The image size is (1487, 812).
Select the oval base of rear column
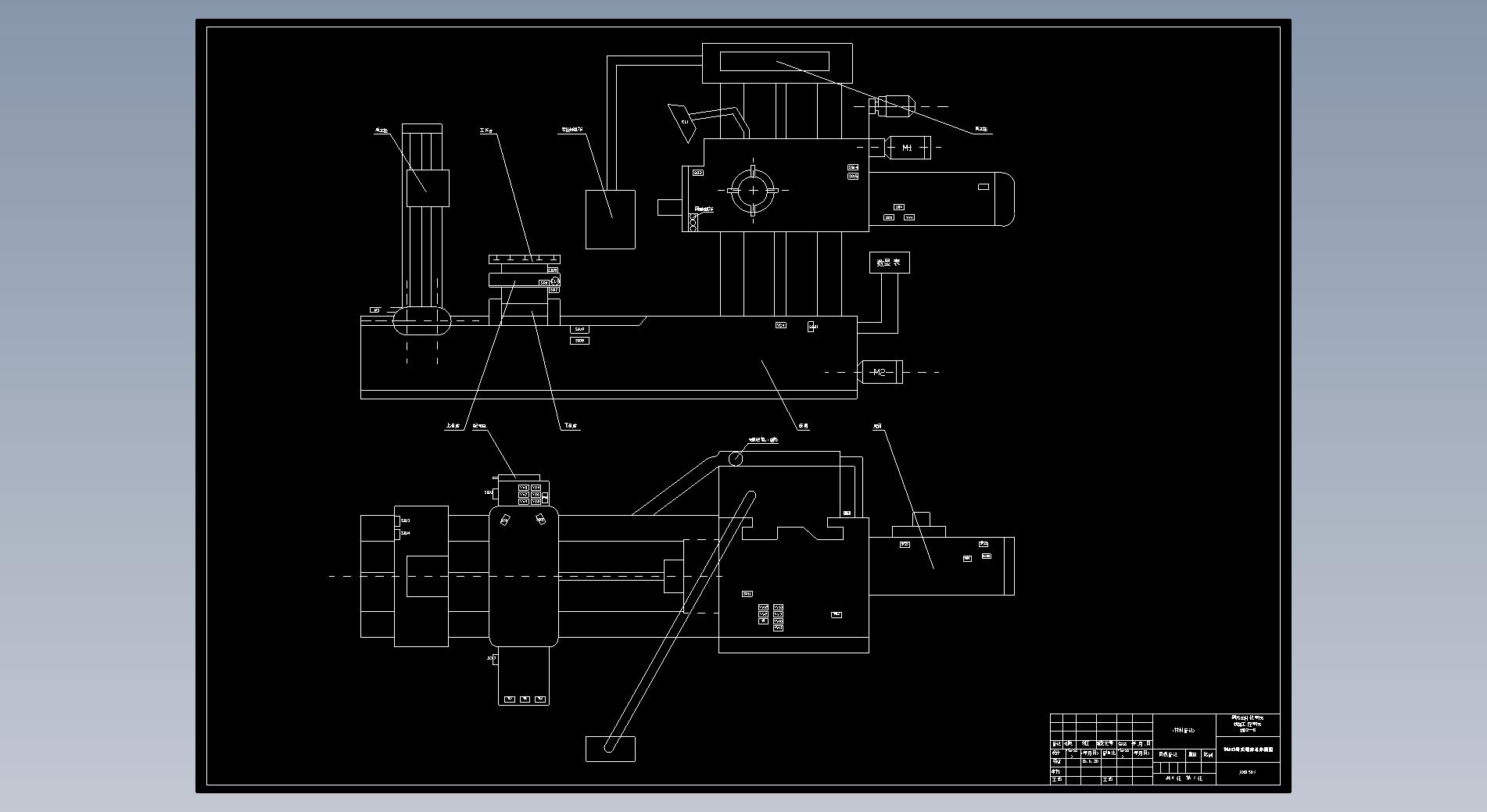click(422, 320)
